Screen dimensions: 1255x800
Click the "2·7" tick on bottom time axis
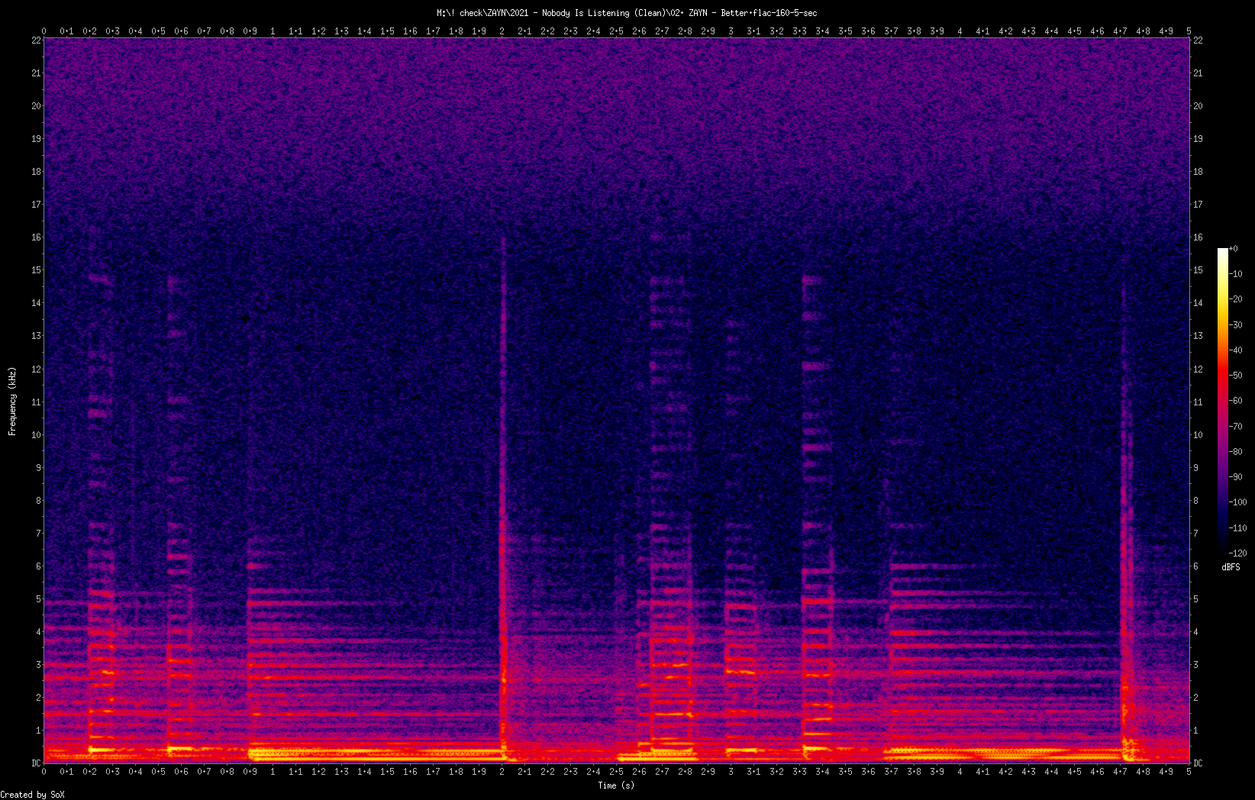click(662, 772)
